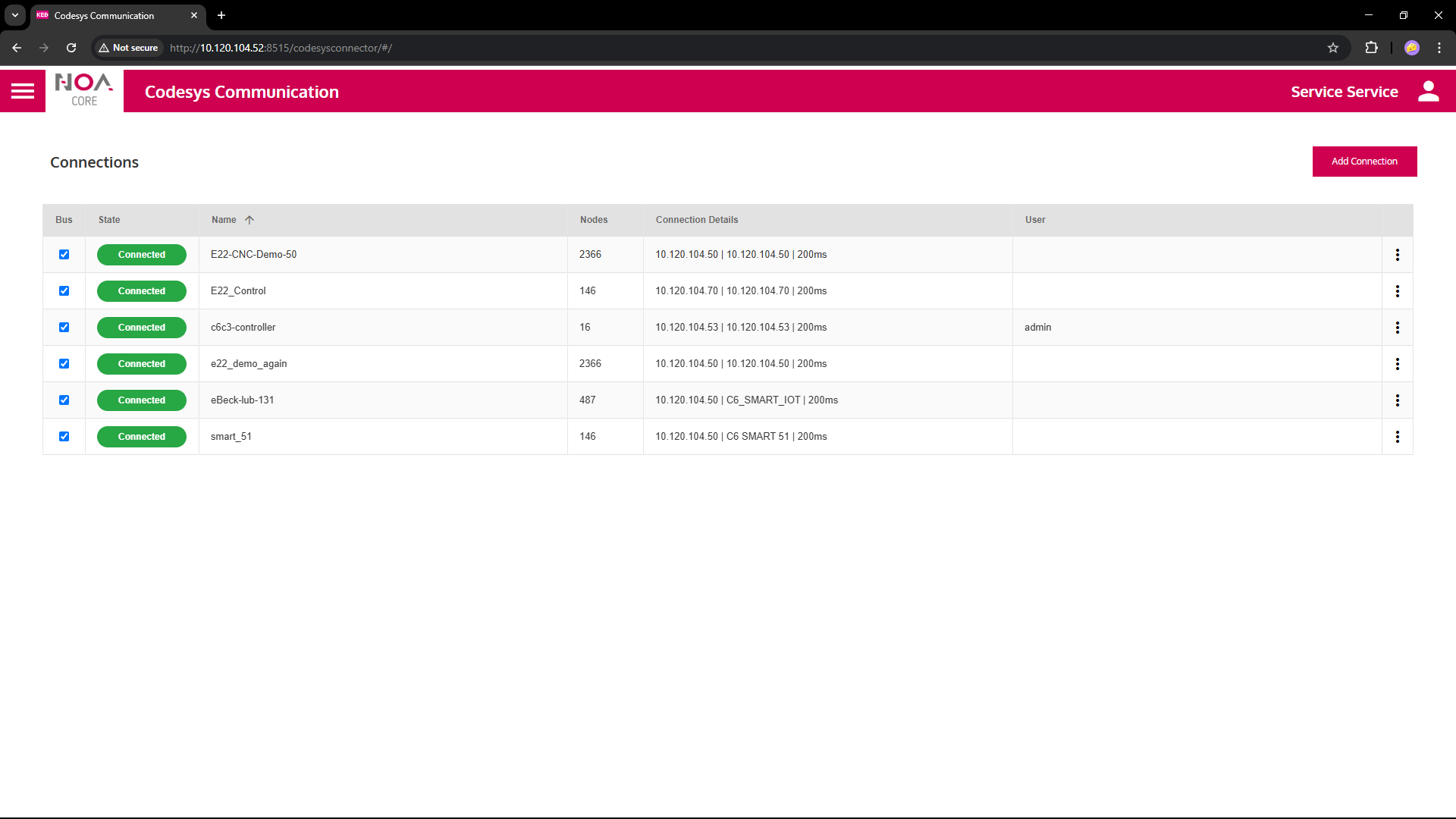Open options menu for E22-CNC-Demo-50

coord(1397,255)
